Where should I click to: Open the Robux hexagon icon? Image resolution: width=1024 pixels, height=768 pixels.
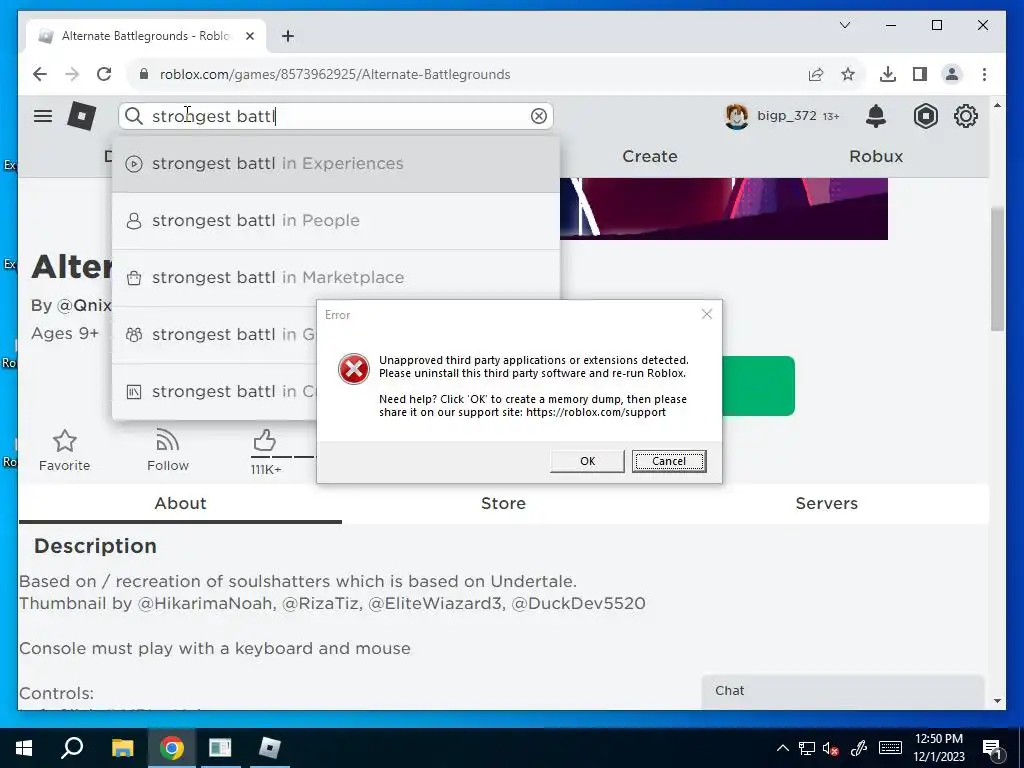(x=925, y=116)
